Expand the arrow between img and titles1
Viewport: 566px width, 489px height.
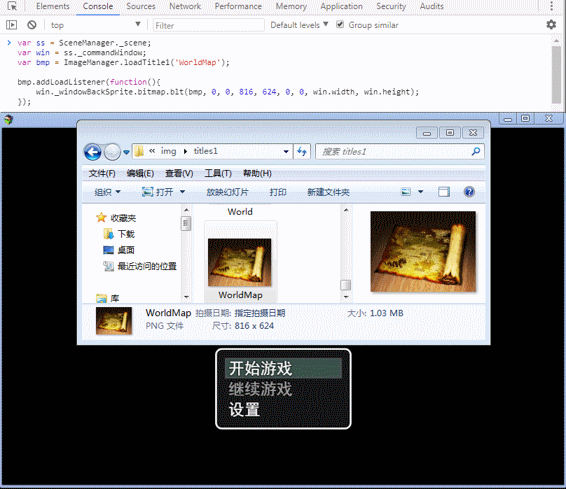(185, 151)
